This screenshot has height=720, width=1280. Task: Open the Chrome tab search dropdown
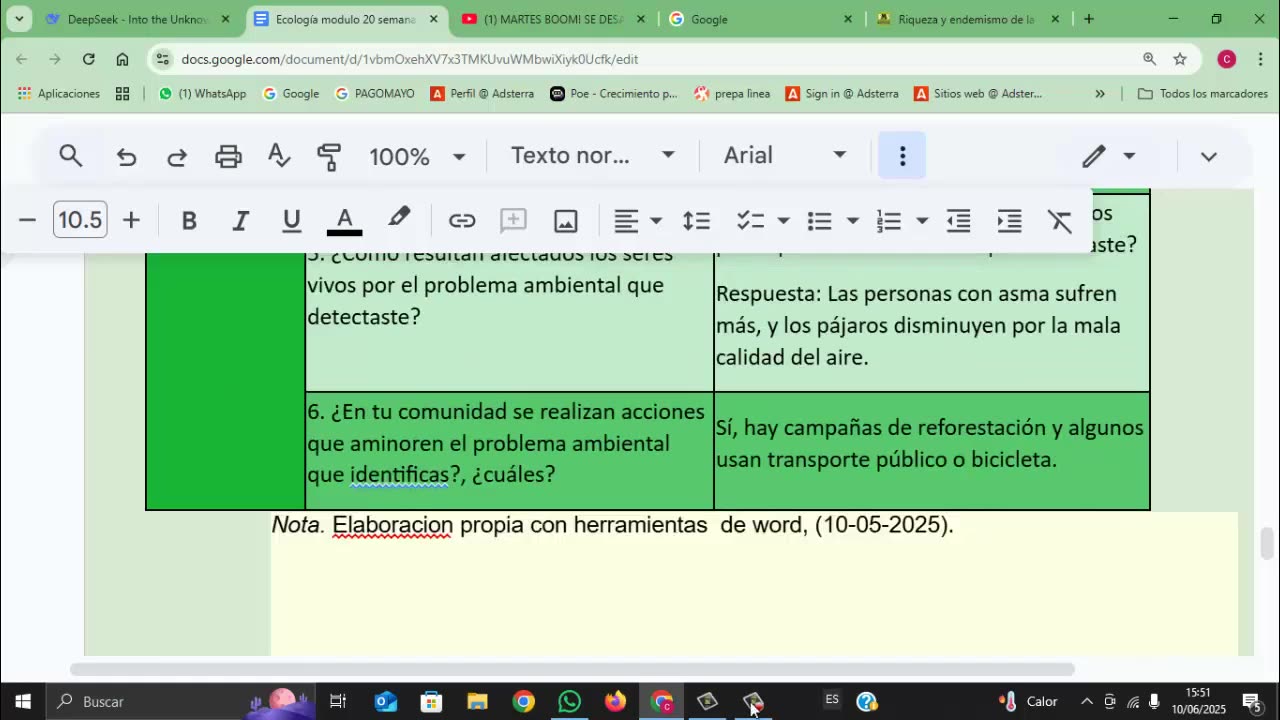coord(19,19)
